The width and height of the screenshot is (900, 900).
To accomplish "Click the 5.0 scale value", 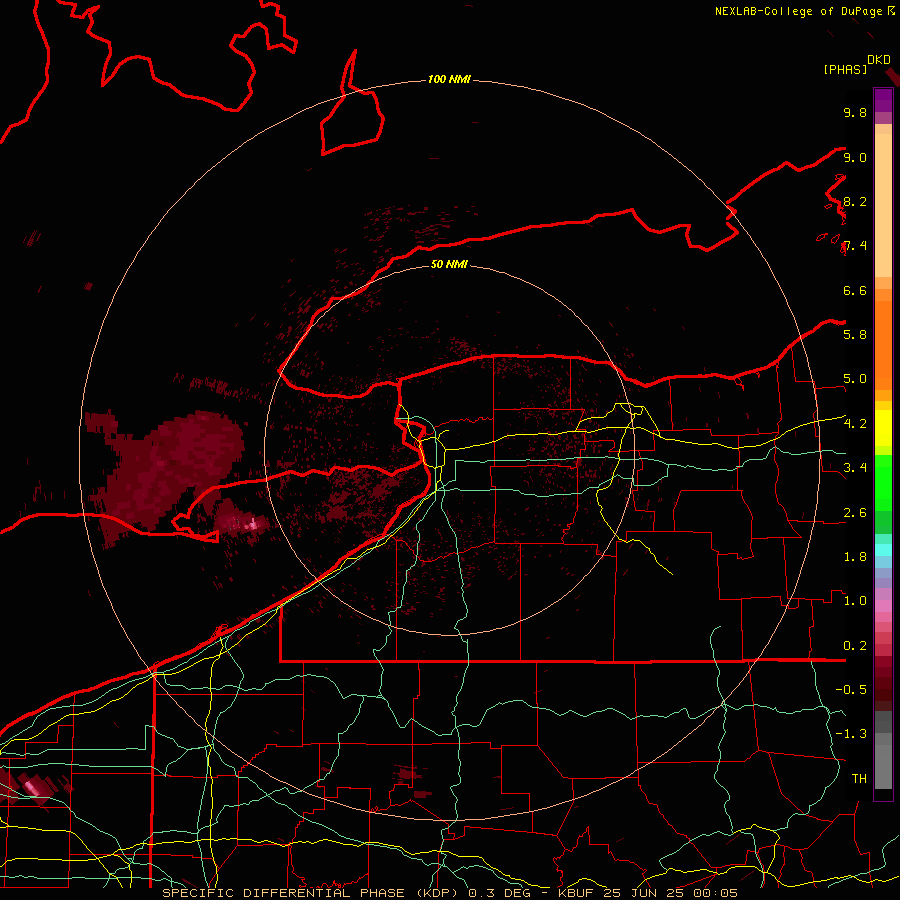I will (x=855, y=379).
